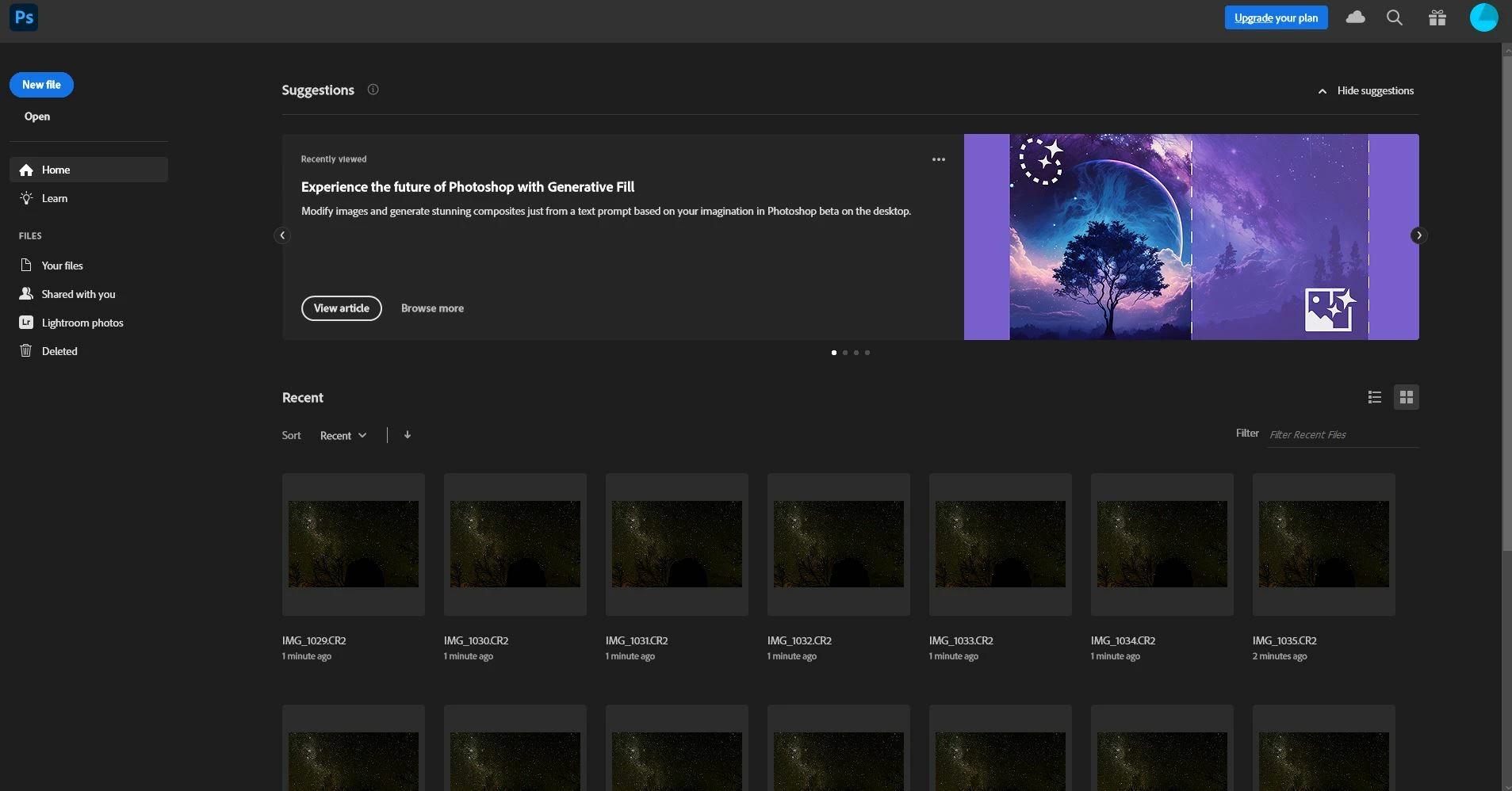This screenshot has width=1512, height=791.
Task: Reverse sort order with the down arrow
Action: point(408,434)
